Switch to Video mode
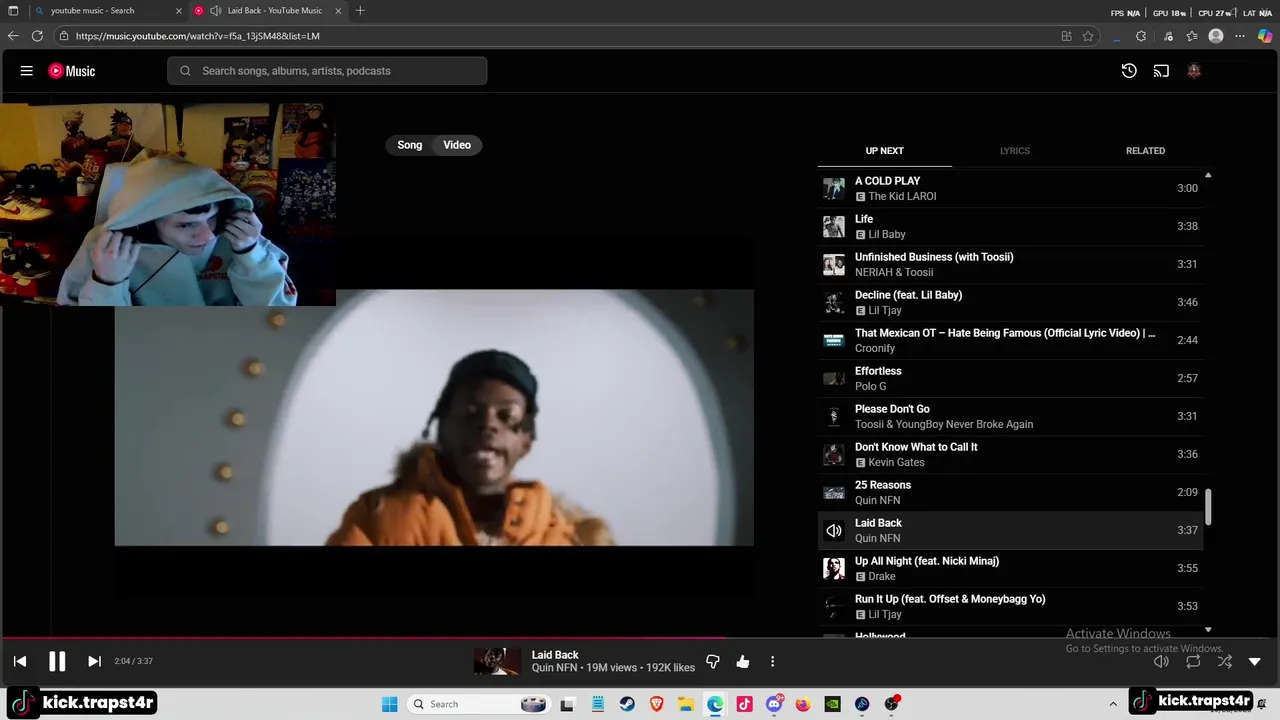The image size is (1280, 720). 457,145
